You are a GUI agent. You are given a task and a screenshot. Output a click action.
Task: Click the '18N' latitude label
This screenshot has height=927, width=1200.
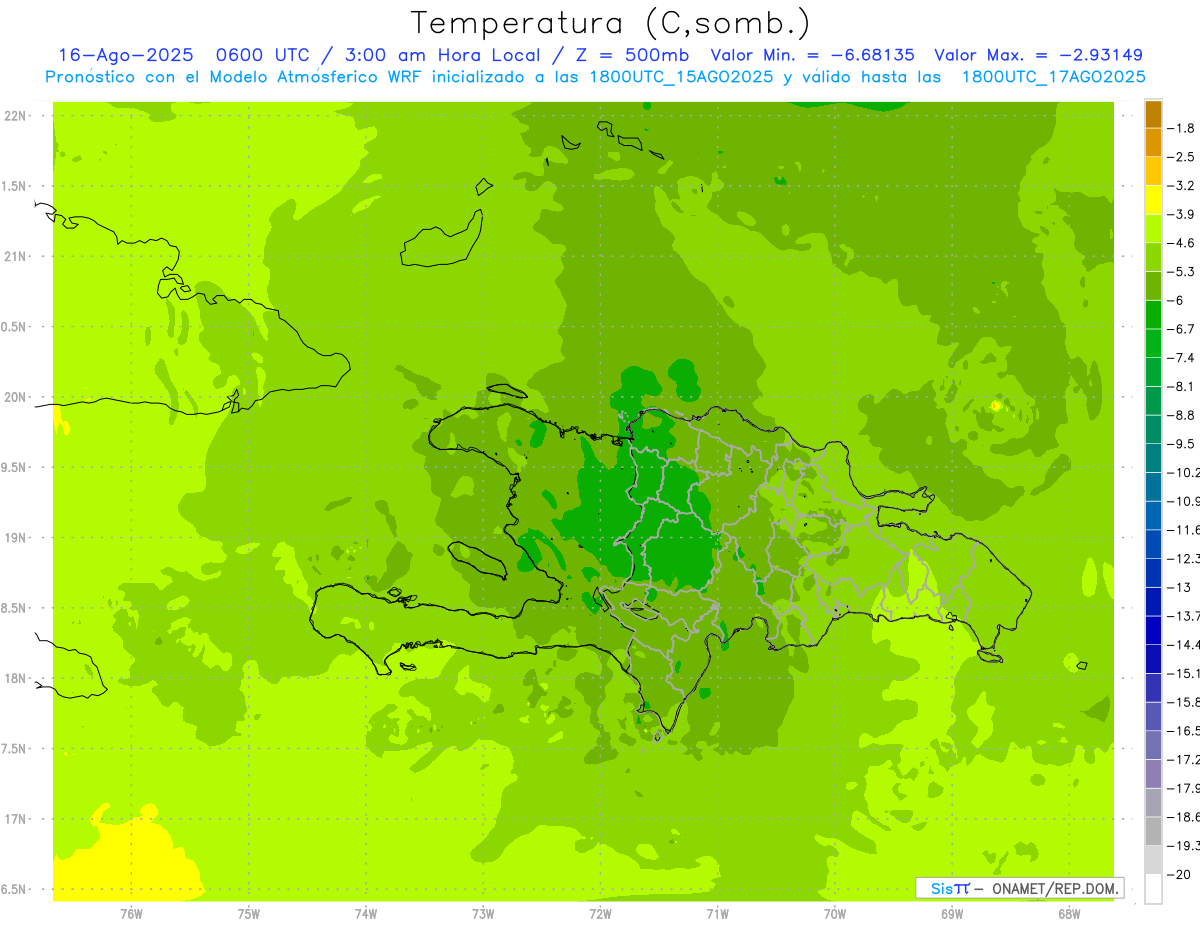click(x=15, y=678)
